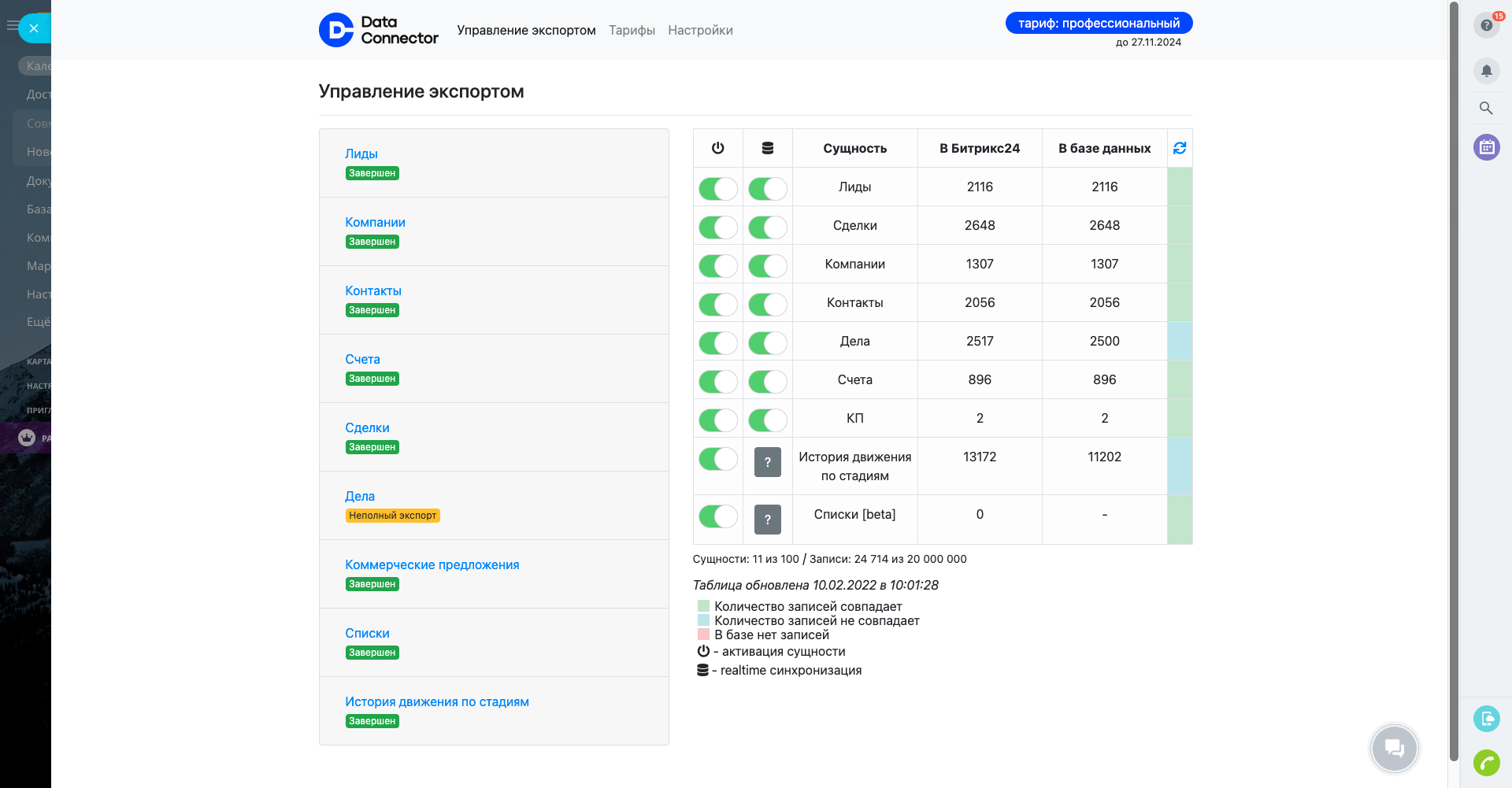The width and height of the screenshot is (1512, 788).
Task: Click the green phone call icon
Action: (x=1486, y=762)
